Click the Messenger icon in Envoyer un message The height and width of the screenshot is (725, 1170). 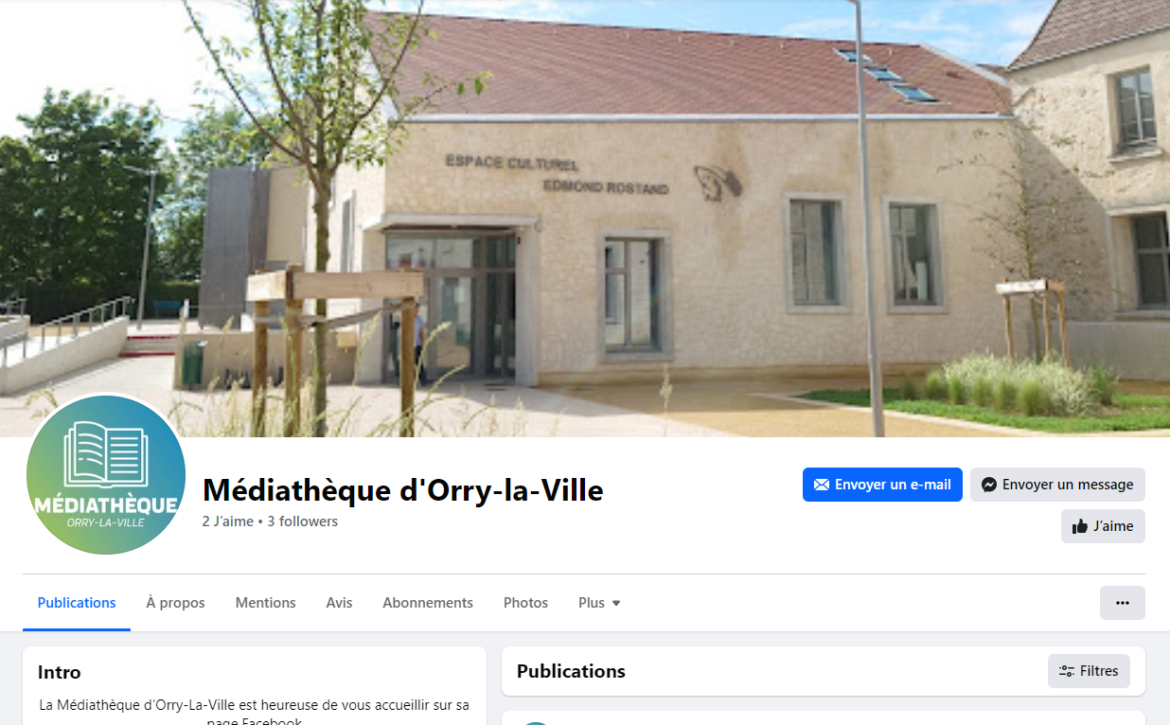[989, 485]
